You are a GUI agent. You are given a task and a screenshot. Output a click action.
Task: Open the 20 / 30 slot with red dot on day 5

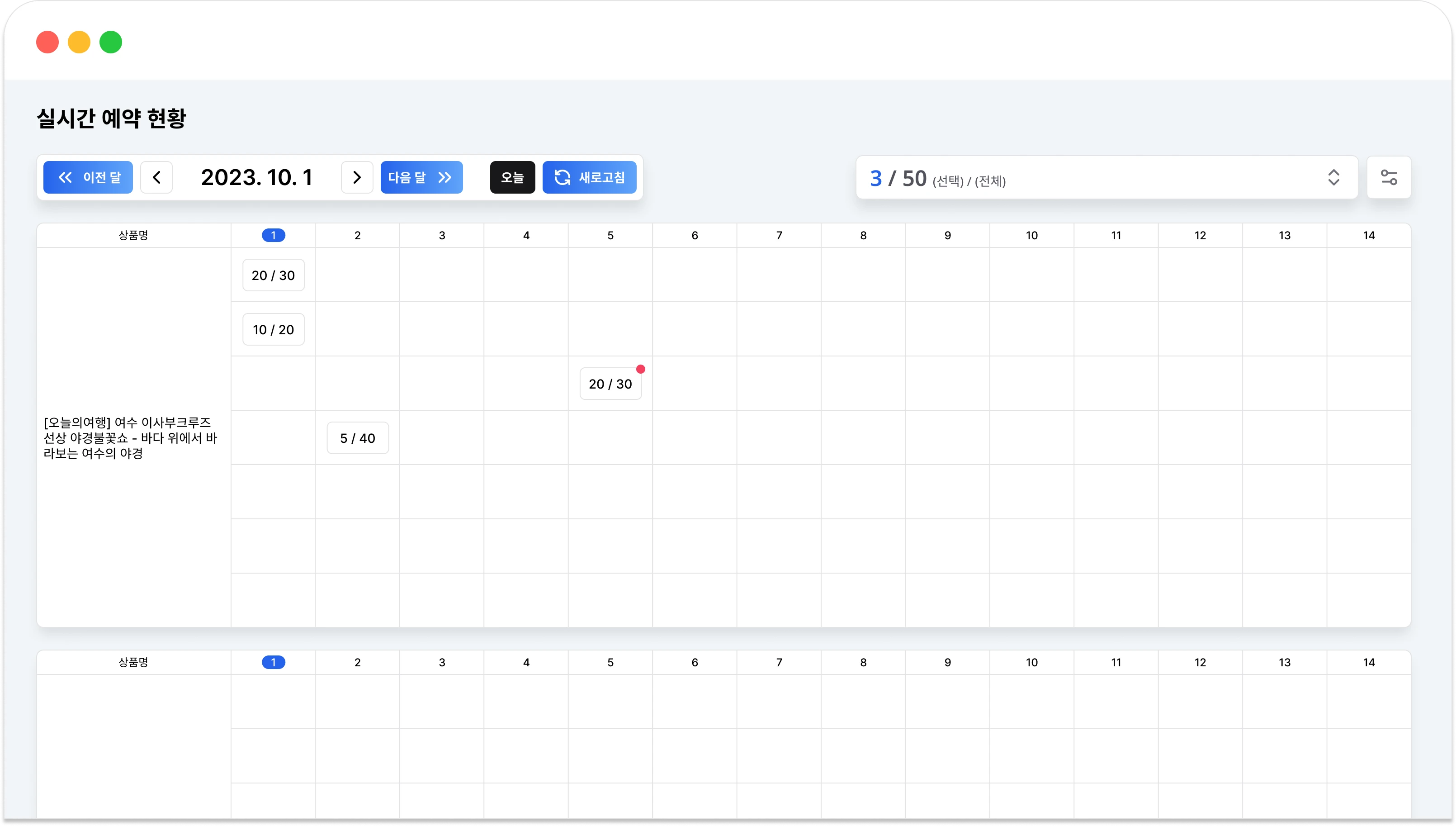pyautogui.click(x=610, y=384)
